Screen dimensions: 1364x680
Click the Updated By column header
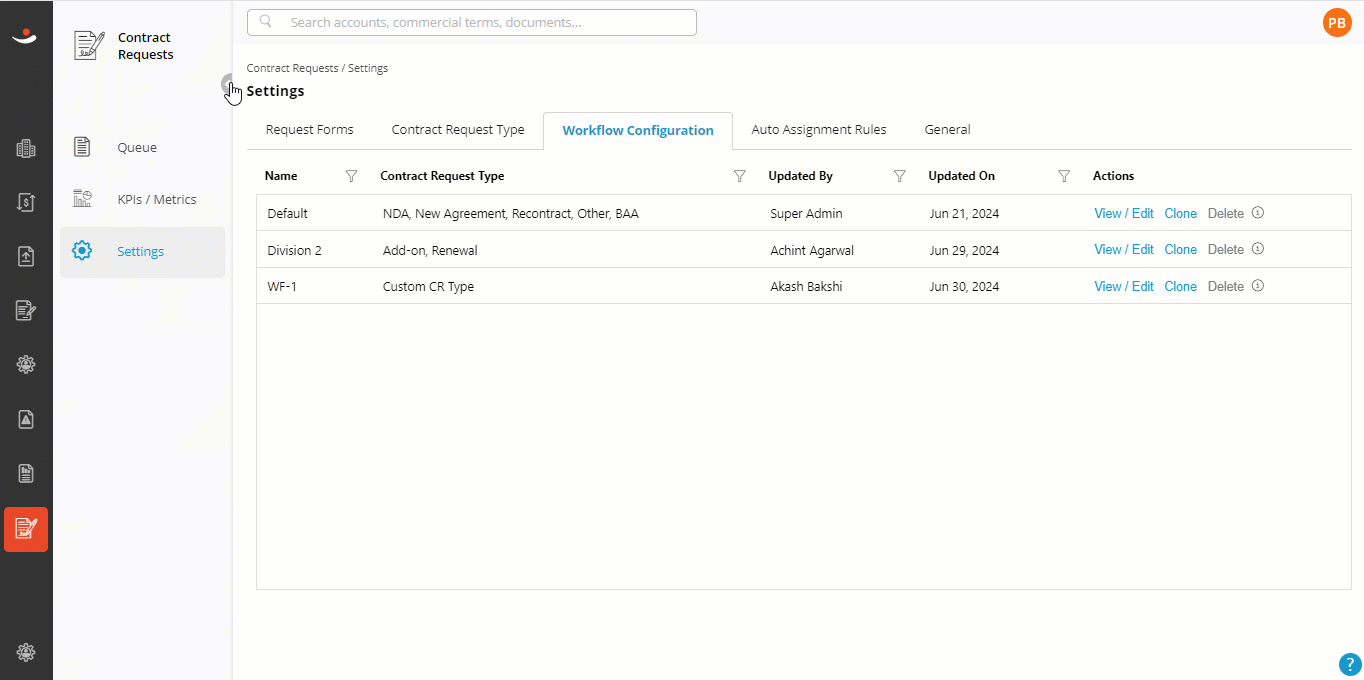click(800, 176)
